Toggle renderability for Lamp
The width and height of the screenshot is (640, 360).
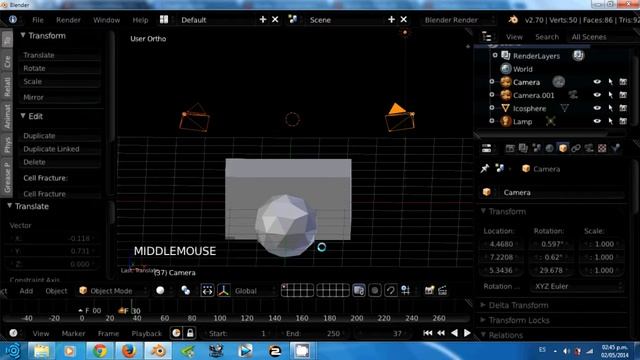point(623,121)
